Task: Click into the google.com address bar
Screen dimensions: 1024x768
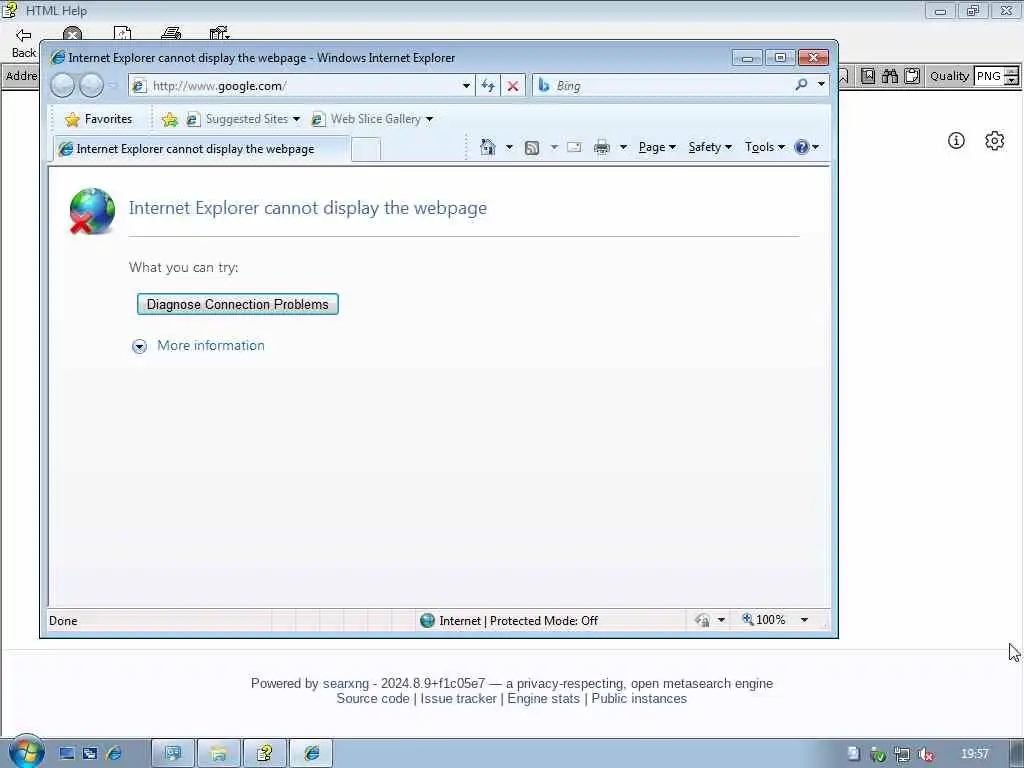Action: pyautogui.click(x=304, y=86)
